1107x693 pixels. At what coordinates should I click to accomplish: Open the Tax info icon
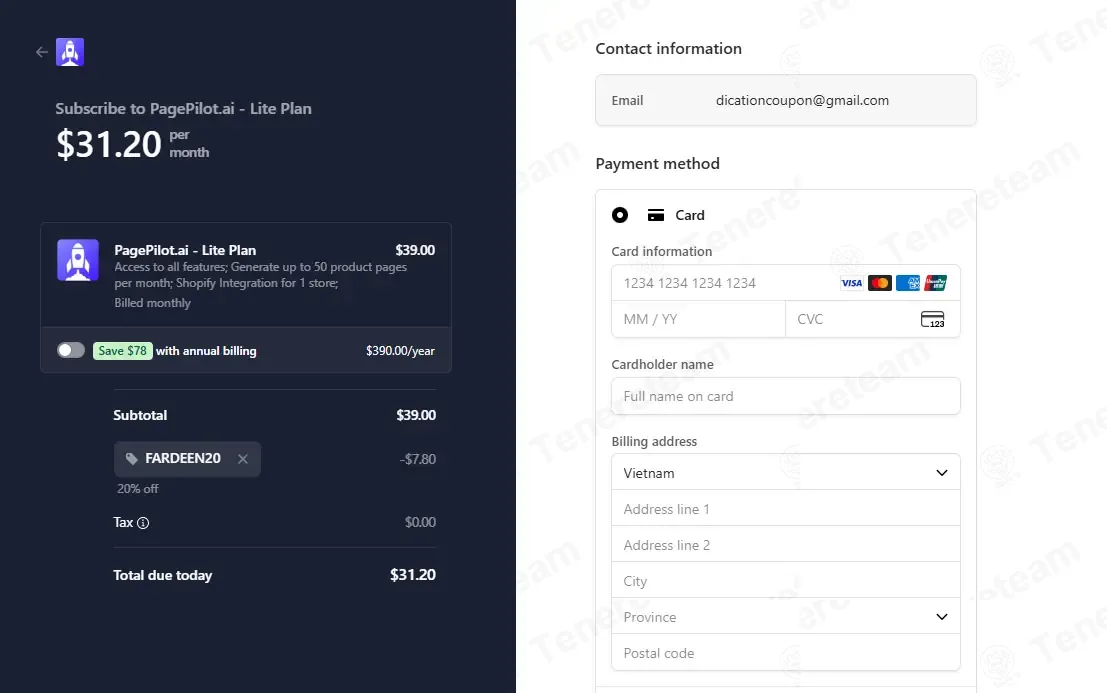143,523
